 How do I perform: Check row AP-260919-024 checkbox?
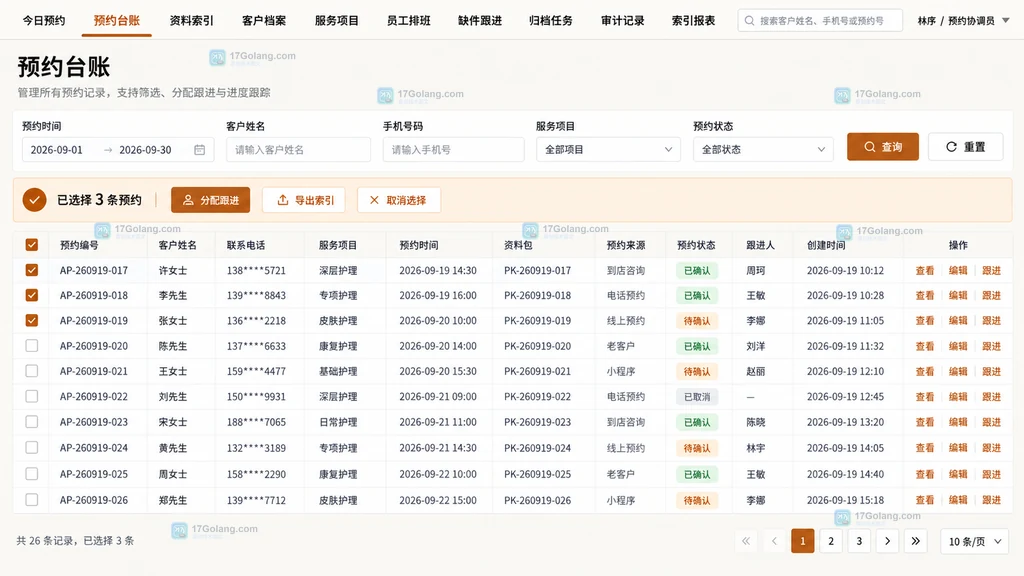click(31, 447)
